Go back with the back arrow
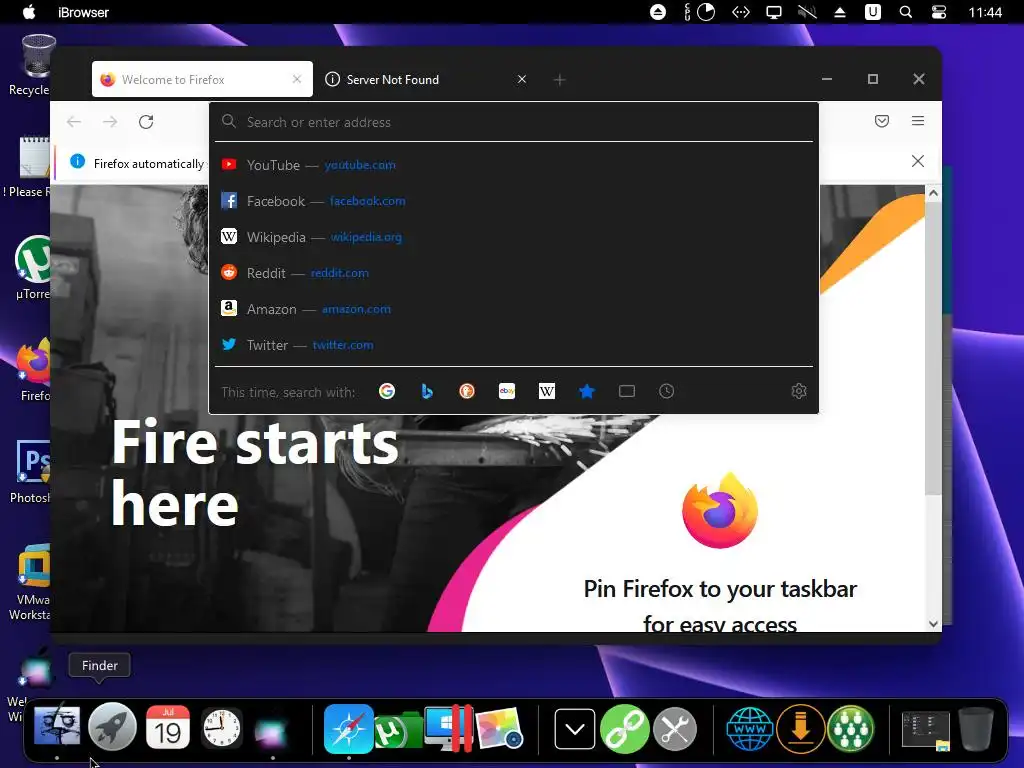 [x=74, y=121]
